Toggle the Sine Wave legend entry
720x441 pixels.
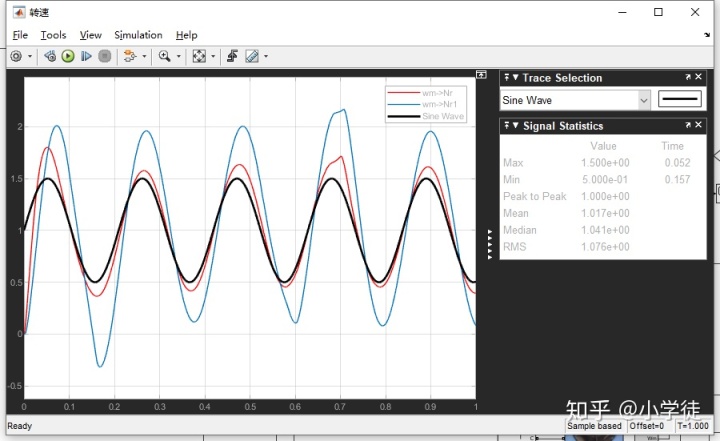coord(425,116)
